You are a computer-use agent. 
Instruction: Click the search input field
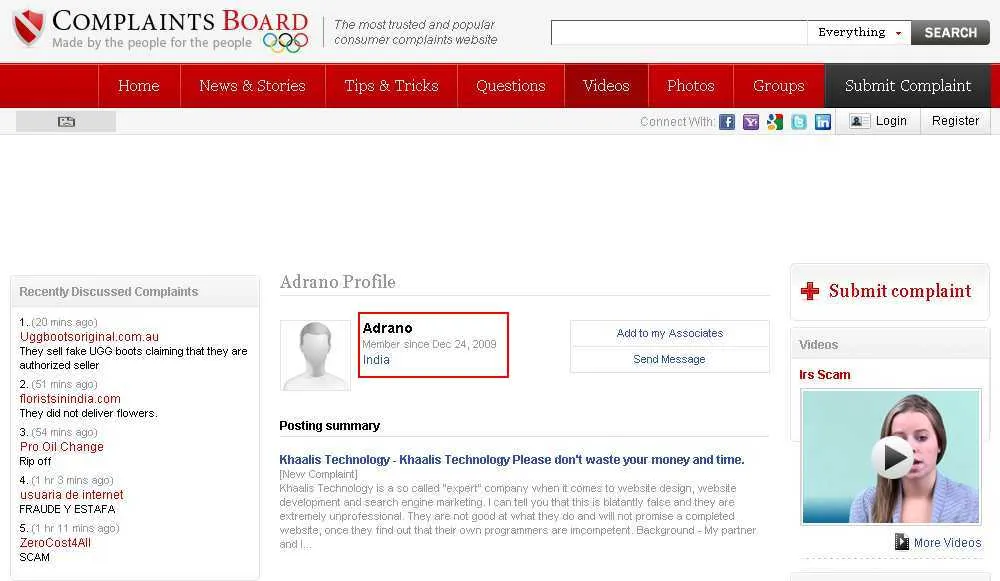point(679,33)
